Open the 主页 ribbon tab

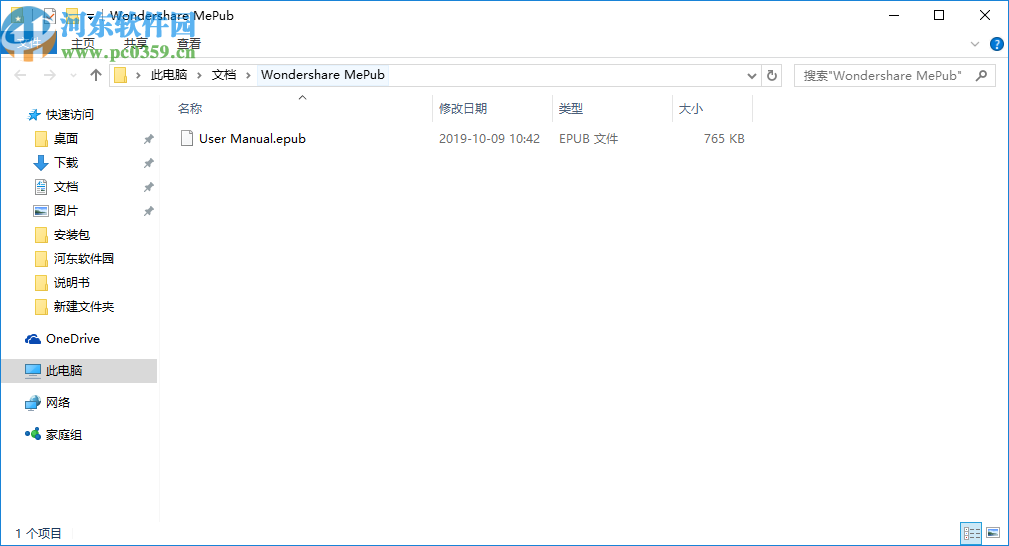point(83,44)
